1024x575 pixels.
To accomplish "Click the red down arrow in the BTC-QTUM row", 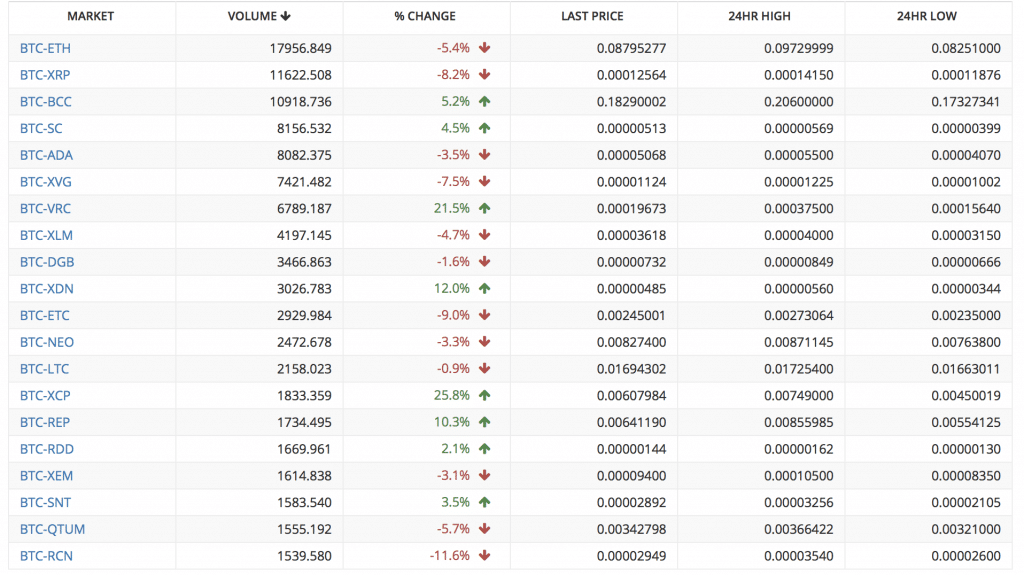I will point(485,529).
